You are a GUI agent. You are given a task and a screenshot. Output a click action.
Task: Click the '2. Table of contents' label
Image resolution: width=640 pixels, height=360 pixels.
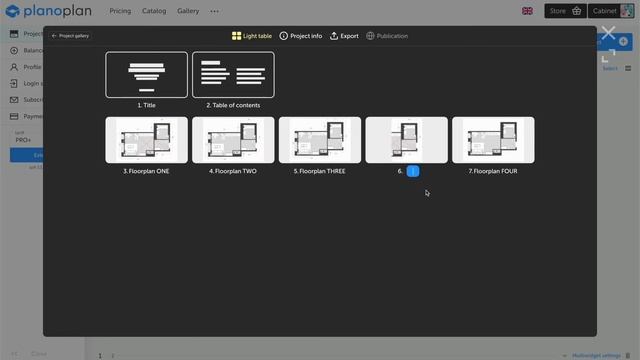(233, 105)
